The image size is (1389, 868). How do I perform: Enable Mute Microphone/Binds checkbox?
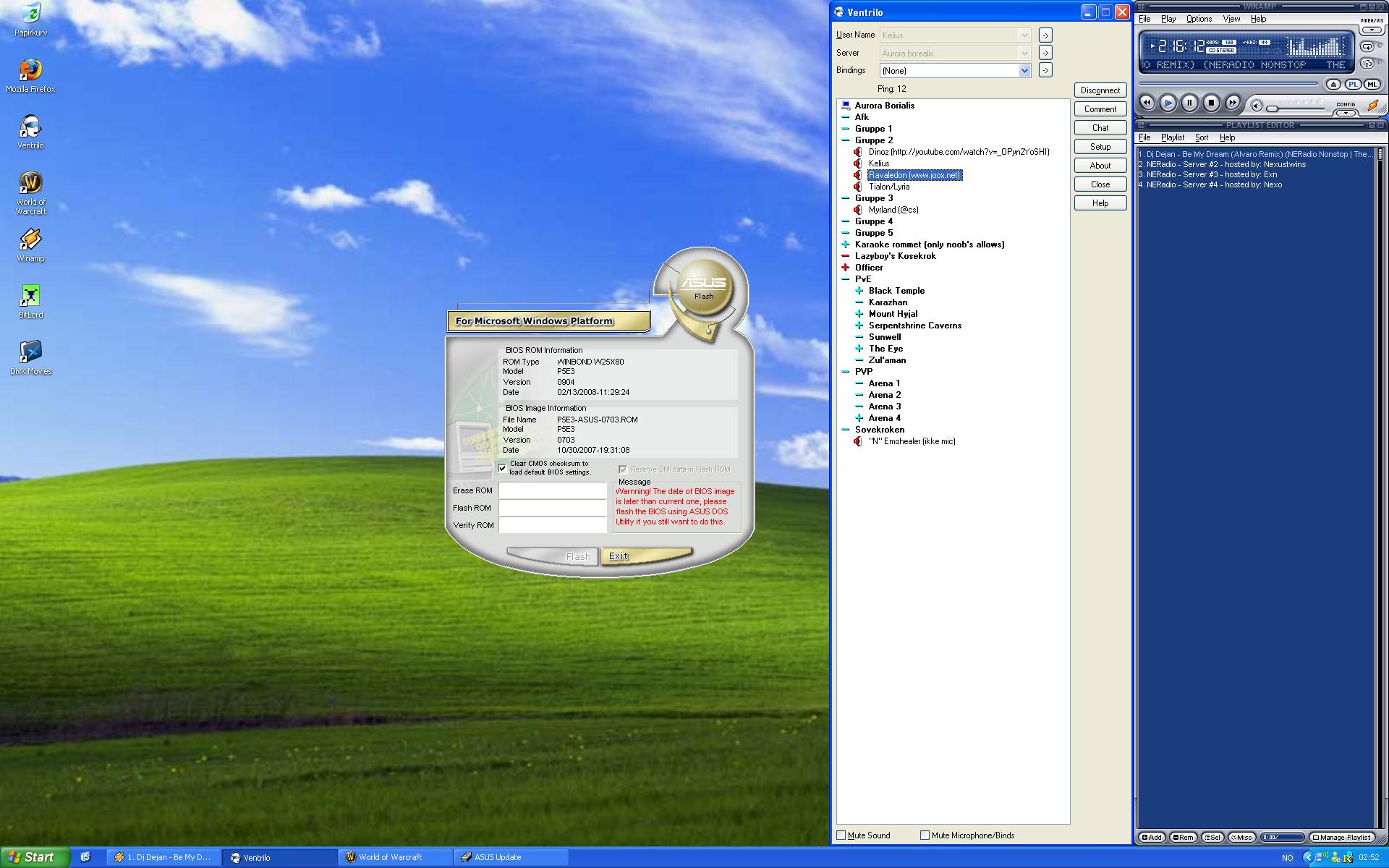[925, 835]
